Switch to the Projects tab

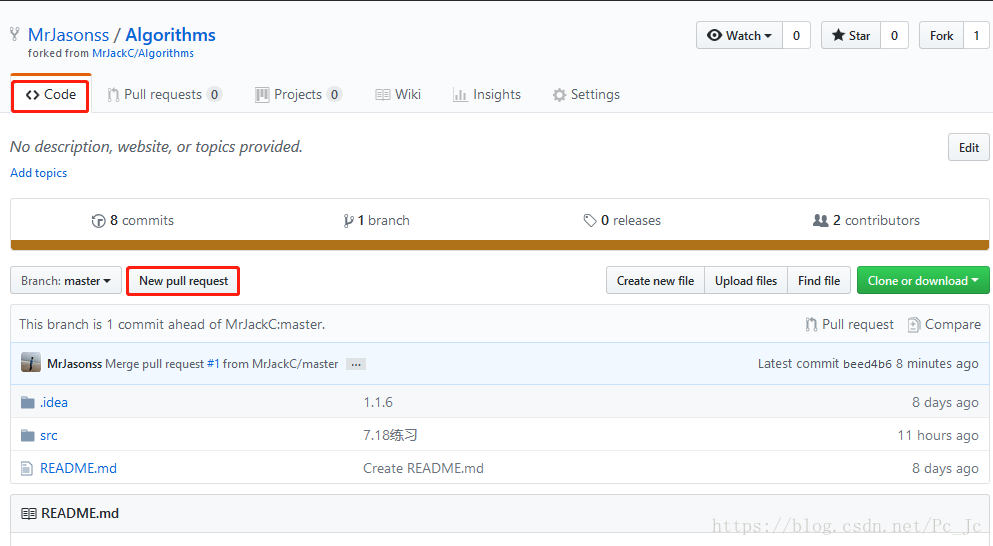(x=298, y=95)
